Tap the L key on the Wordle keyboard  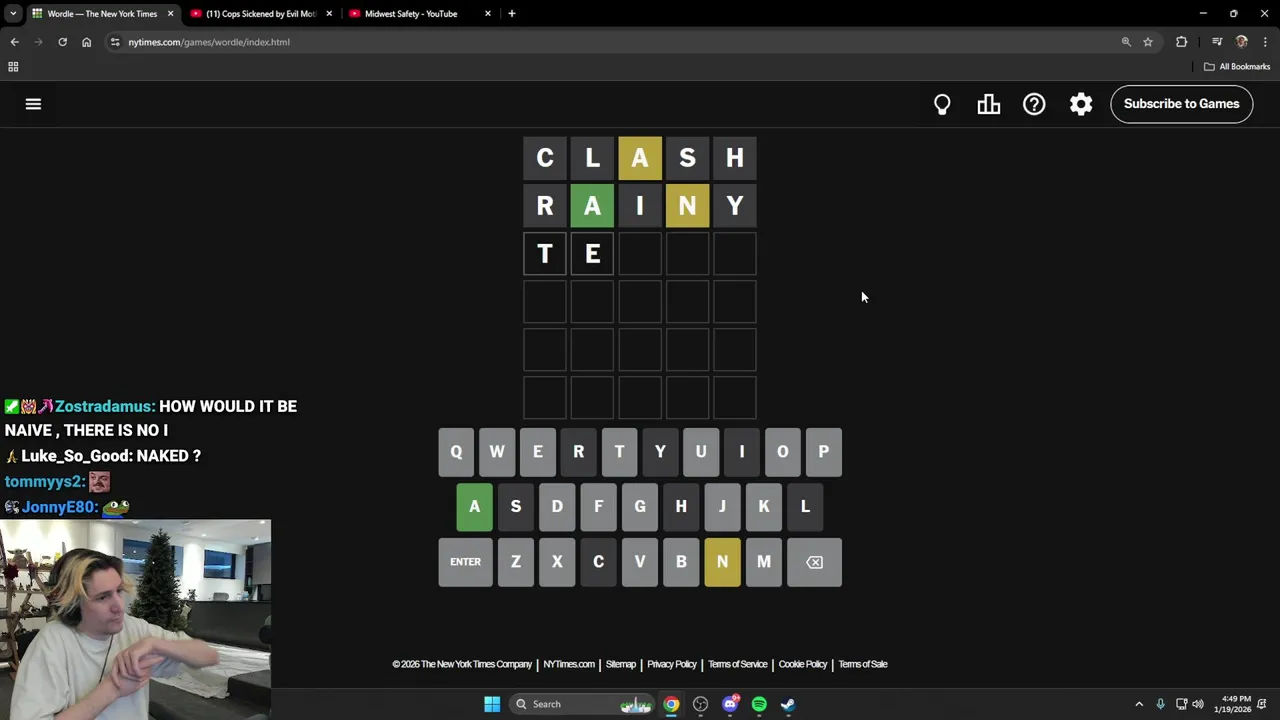coord(805,507)
